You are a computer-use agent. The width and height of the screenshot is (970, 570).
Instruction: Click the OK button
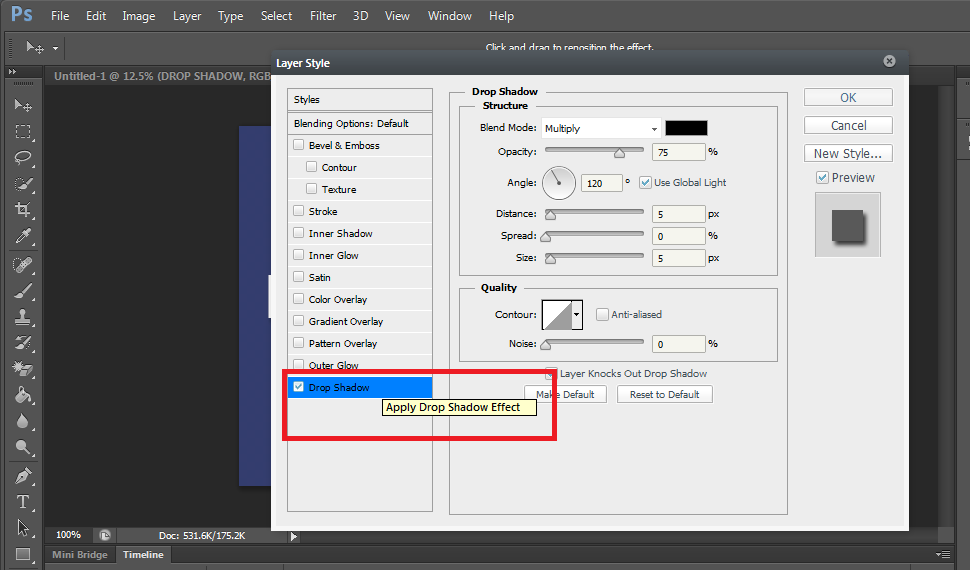click(x=848, y=97)
